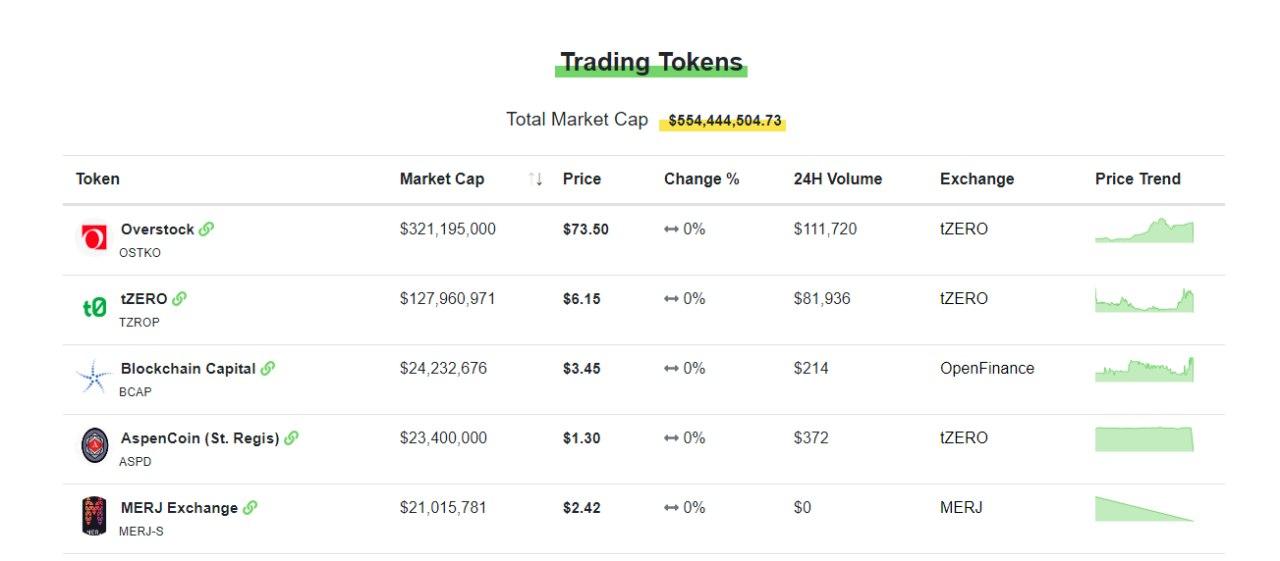Open the link icon beside AspenCoin
1280x561 pixels.
point(291,438)
